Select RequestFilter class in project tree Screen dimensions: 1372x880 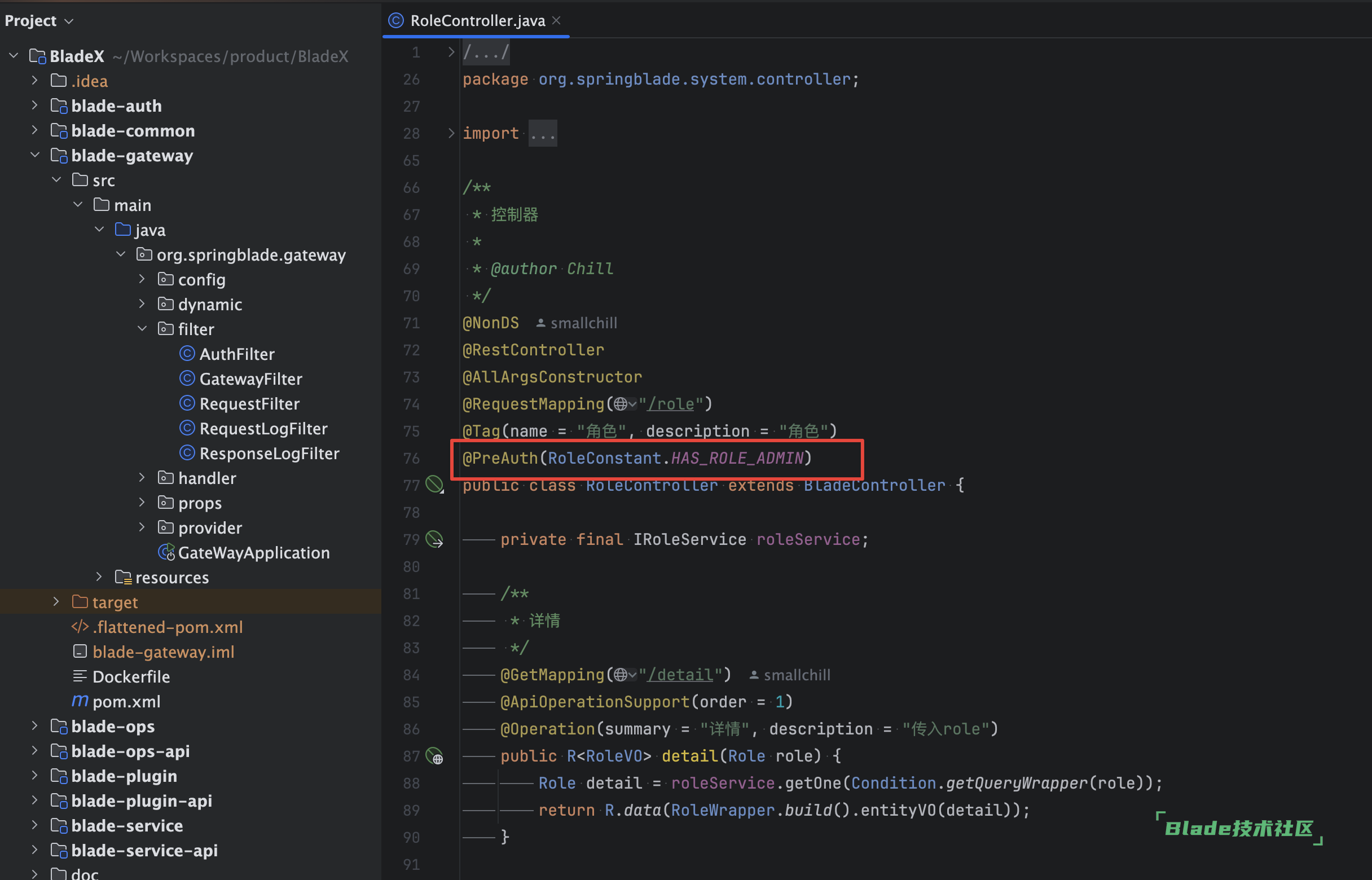(x=249, y=404)
